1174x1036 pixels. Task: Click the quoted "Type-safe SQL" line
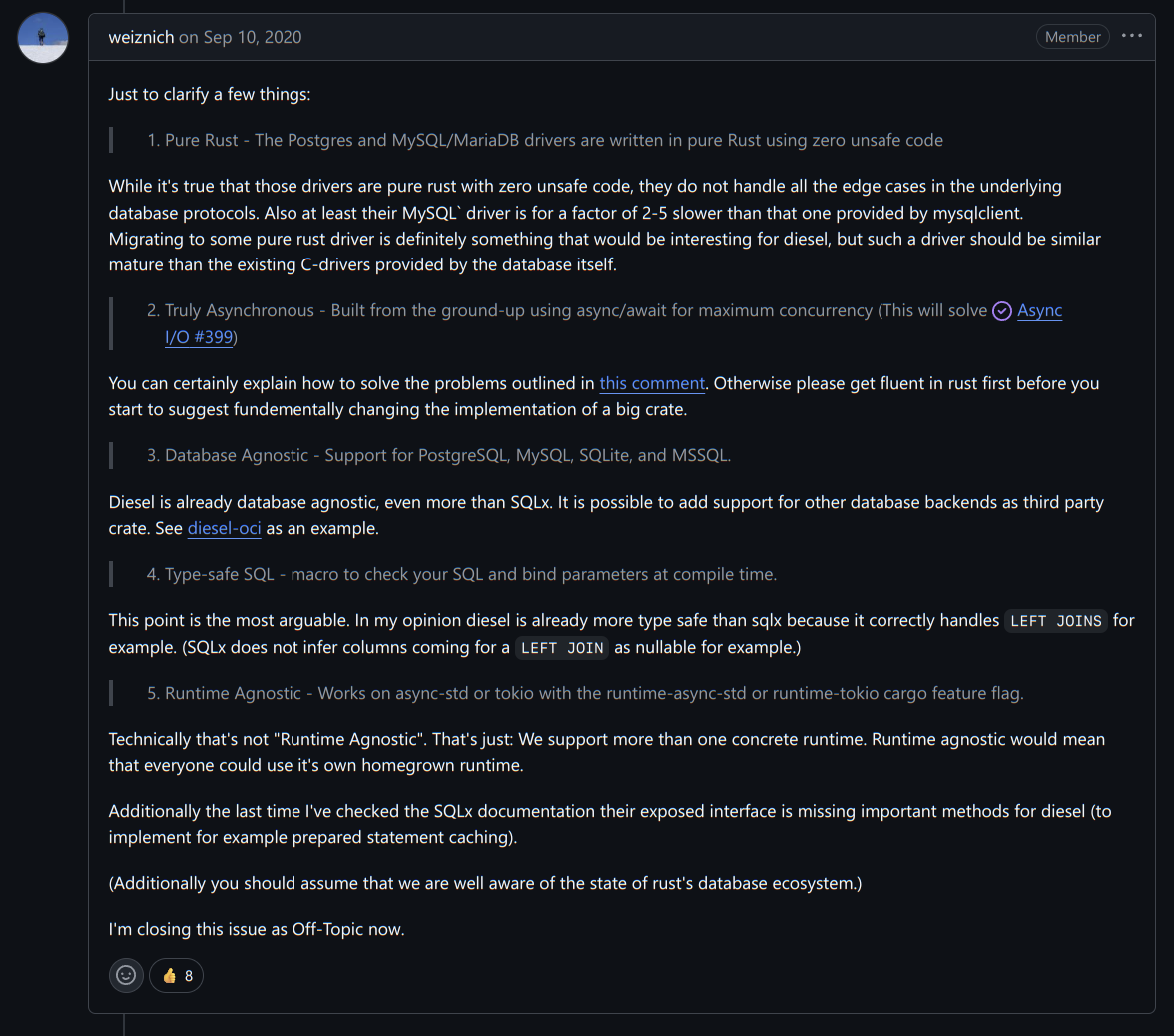[461, 574]
